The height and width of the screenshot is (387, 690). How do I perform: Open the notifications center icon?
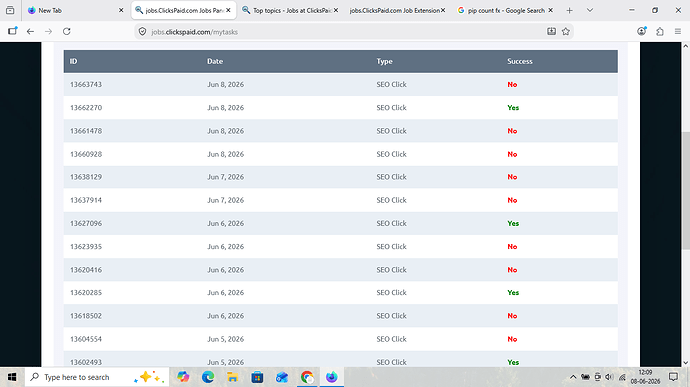(x=673, y=377)
